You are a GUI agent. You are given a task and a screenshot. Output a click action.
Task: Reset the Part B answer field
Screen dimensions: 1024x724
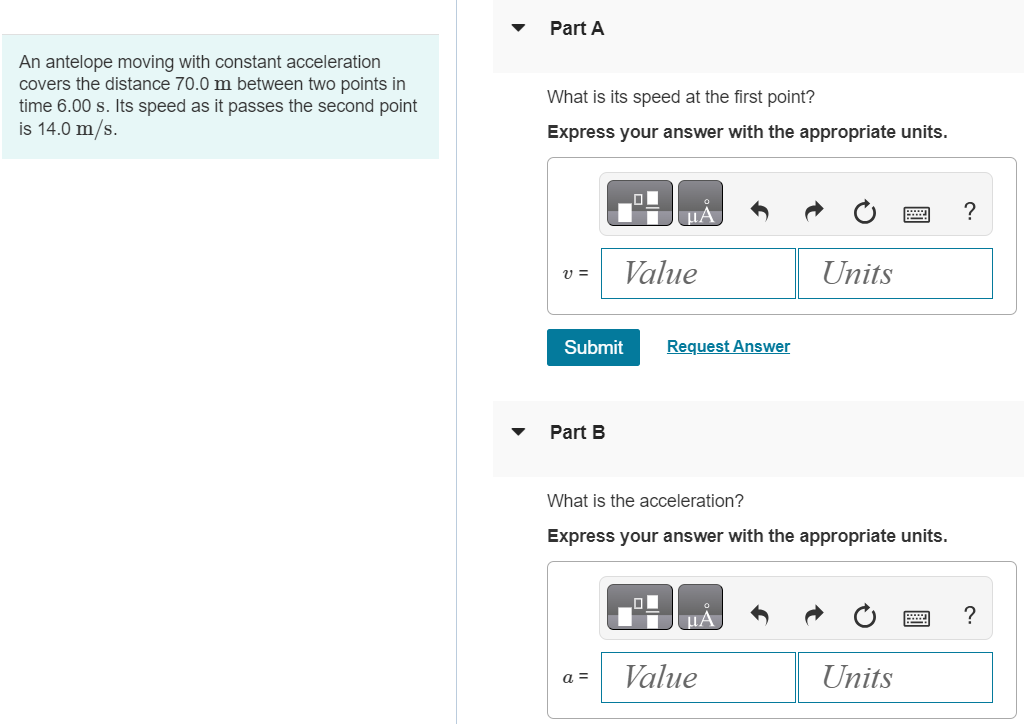pos(865,616)
